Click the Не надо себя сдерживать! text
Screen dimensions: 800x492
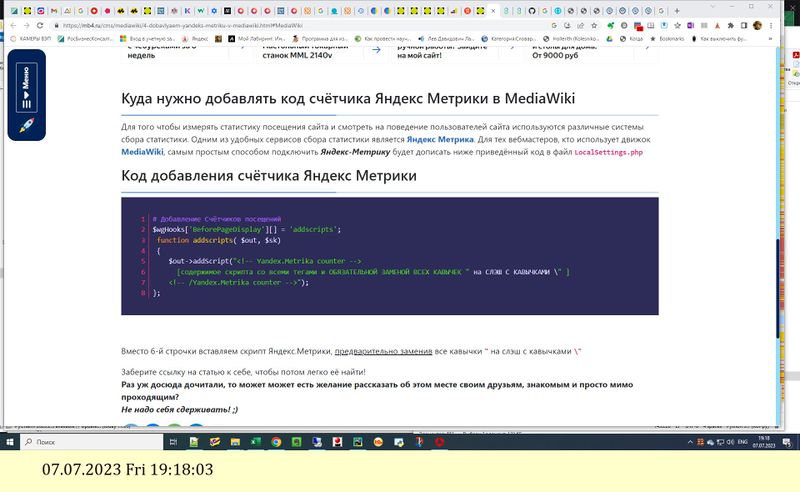pyautogui.click(x=180, y=409)
